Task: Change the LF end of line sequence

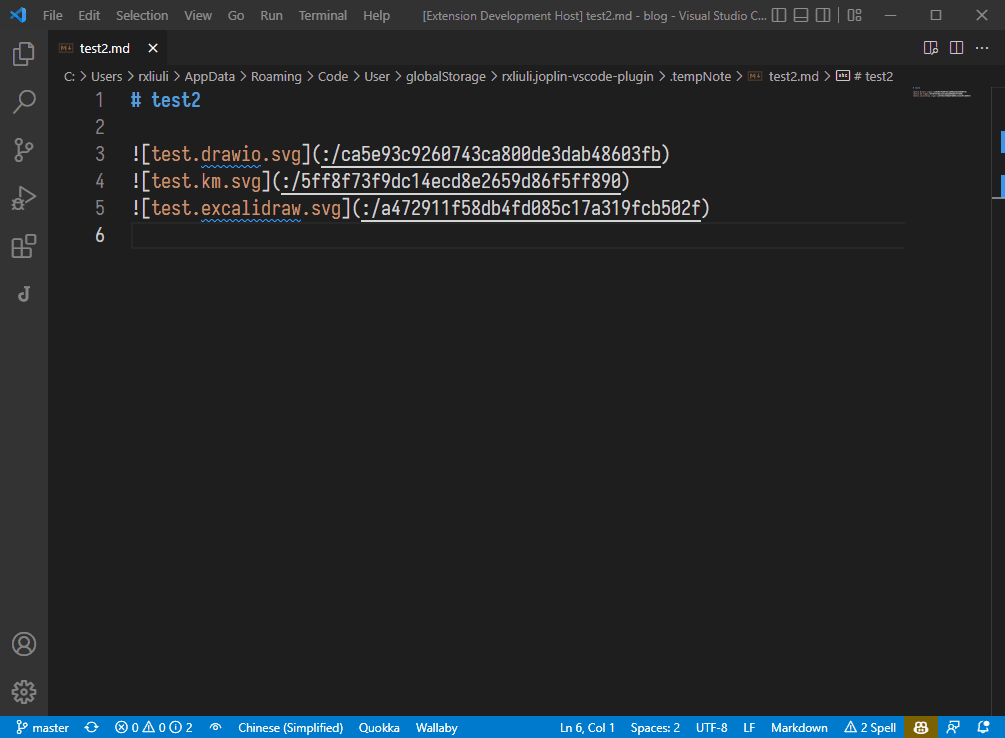Action: tap(749, 728)
